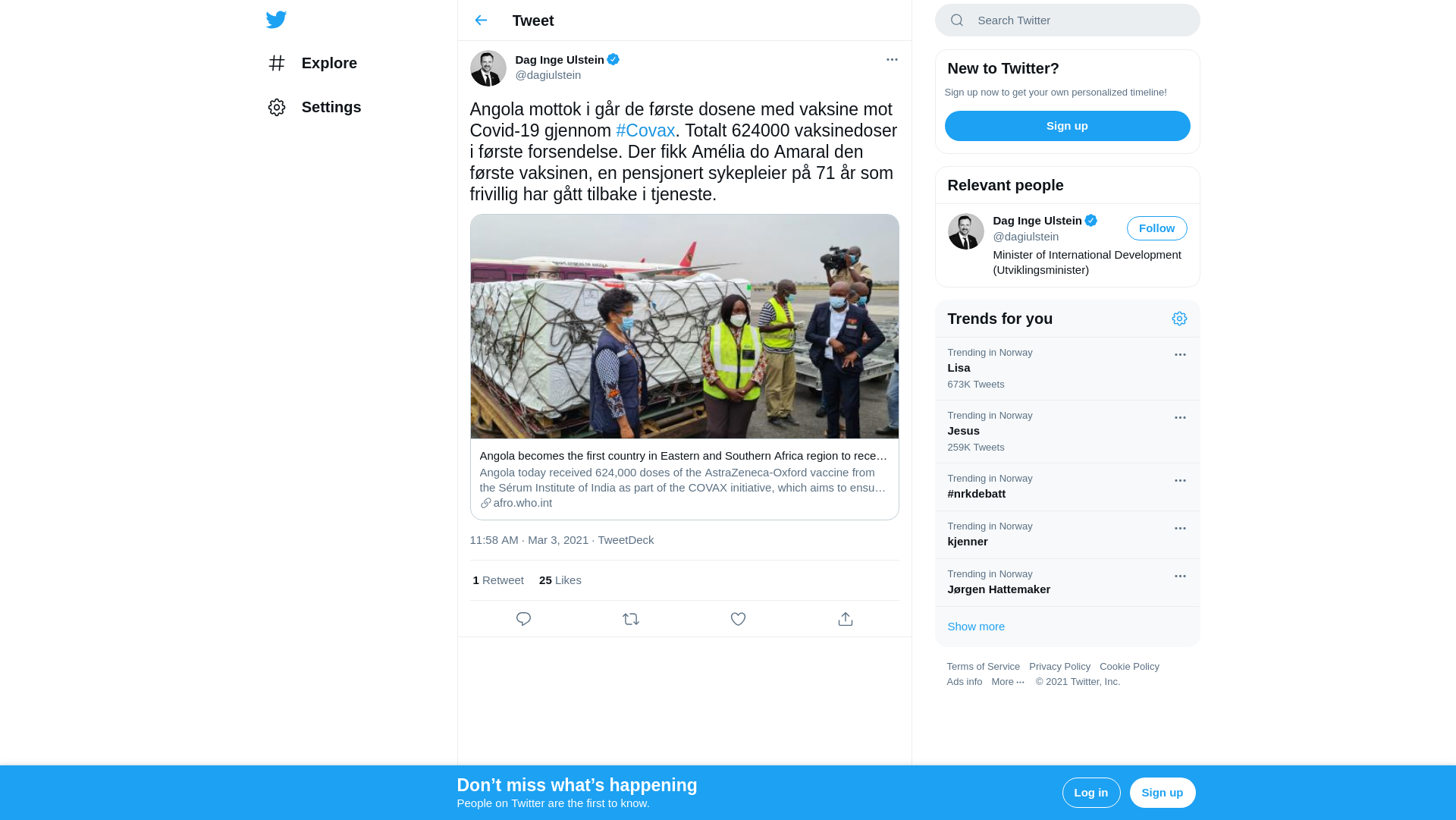This screenshot has width=1456, height=820.
Task: Open the Settings gear in sidebar
Action: click(x=277, y=107)
